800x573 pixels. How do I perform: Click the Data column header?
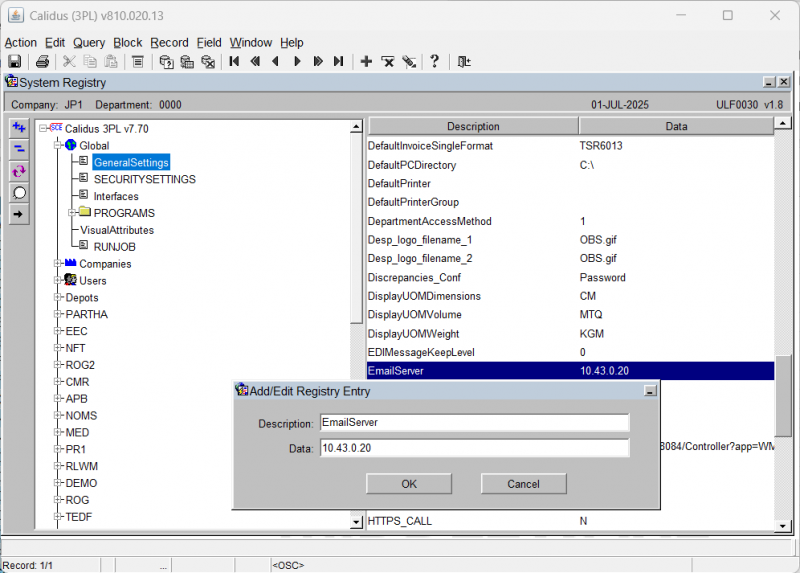pos(676,126)
